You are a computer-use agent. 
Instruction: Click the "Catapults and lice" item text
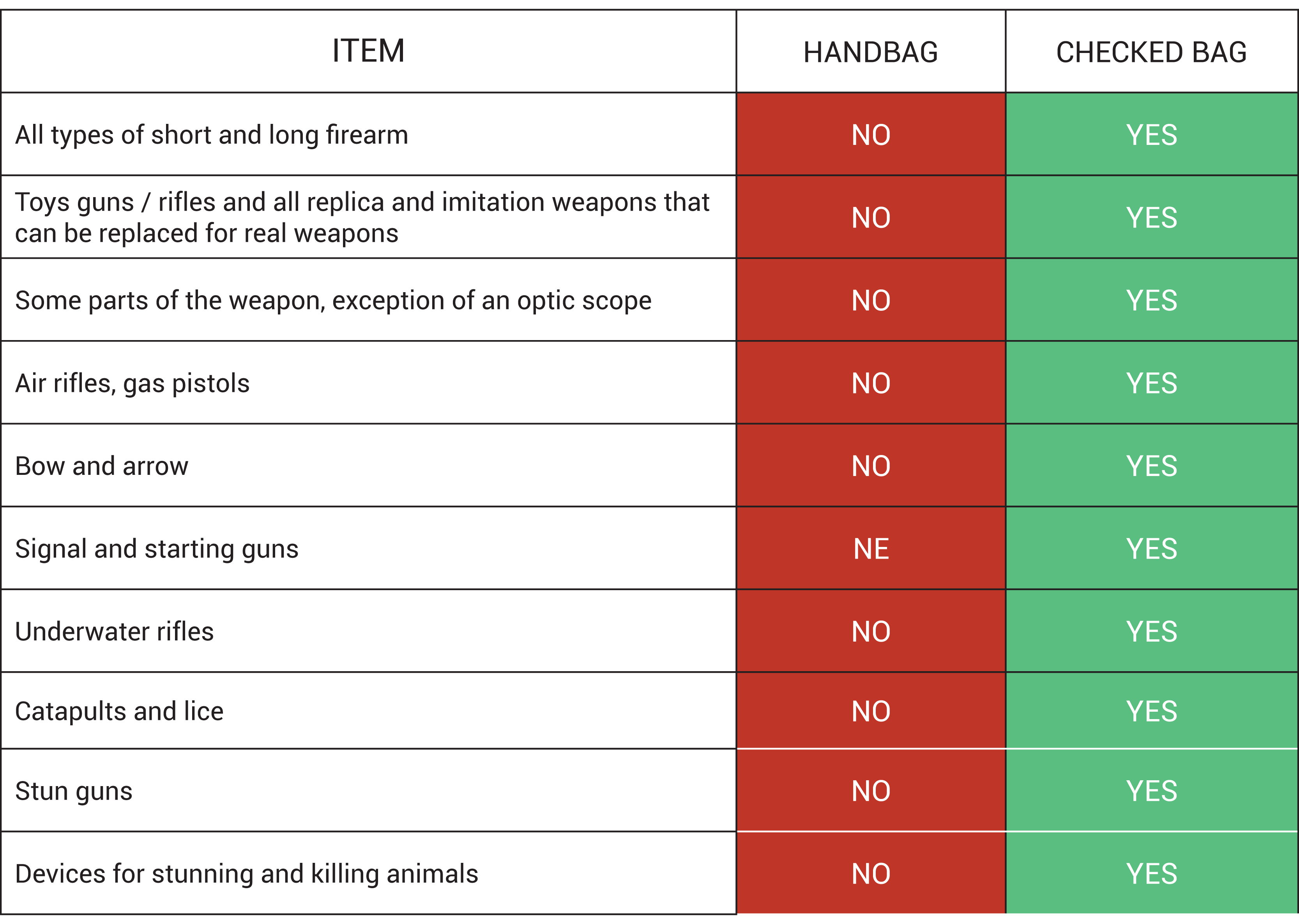(x=119, y=711)
